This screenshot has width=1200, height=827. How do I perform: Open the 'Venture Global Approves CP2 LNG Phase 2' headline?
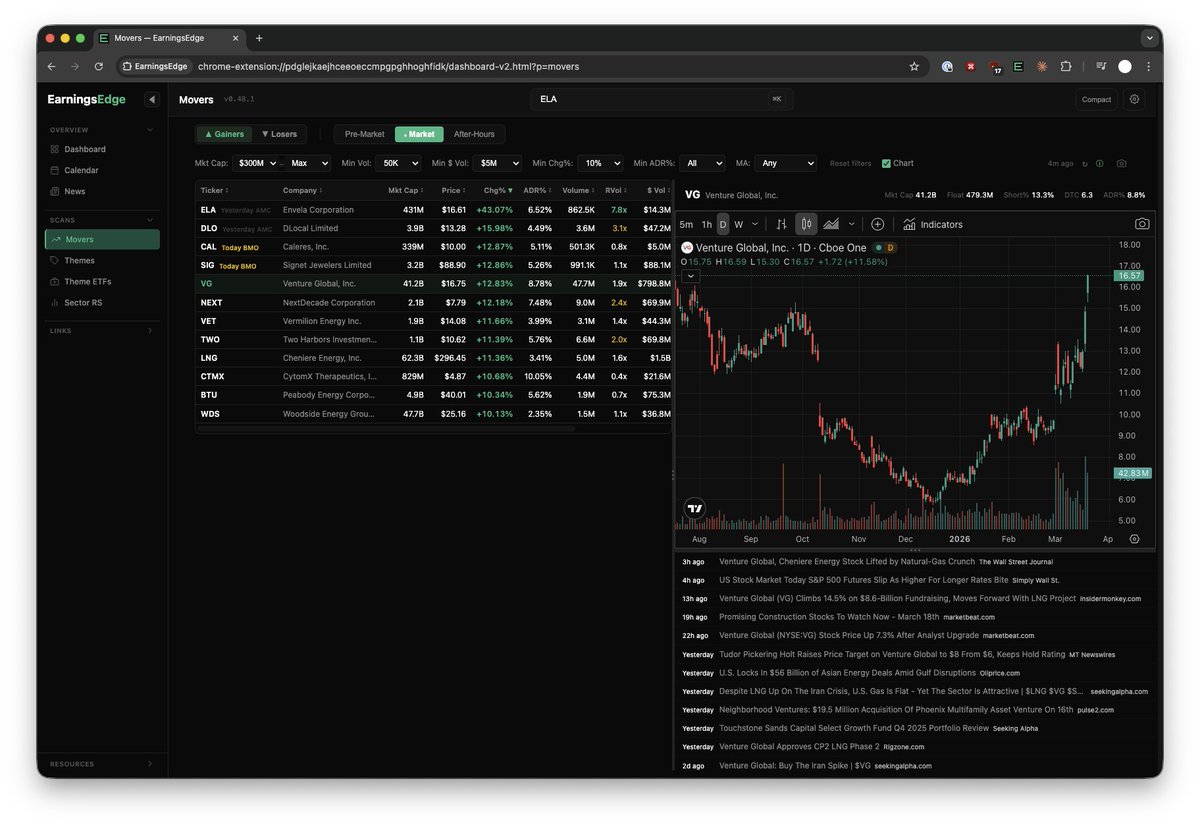(799, 747)
